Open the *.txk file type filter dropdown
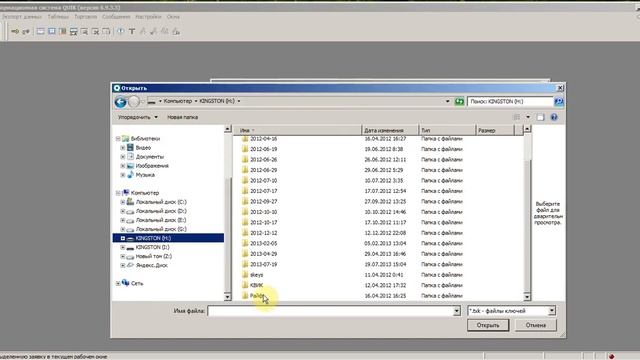Viewport: 640px width, 360px height. click(552, 311)
